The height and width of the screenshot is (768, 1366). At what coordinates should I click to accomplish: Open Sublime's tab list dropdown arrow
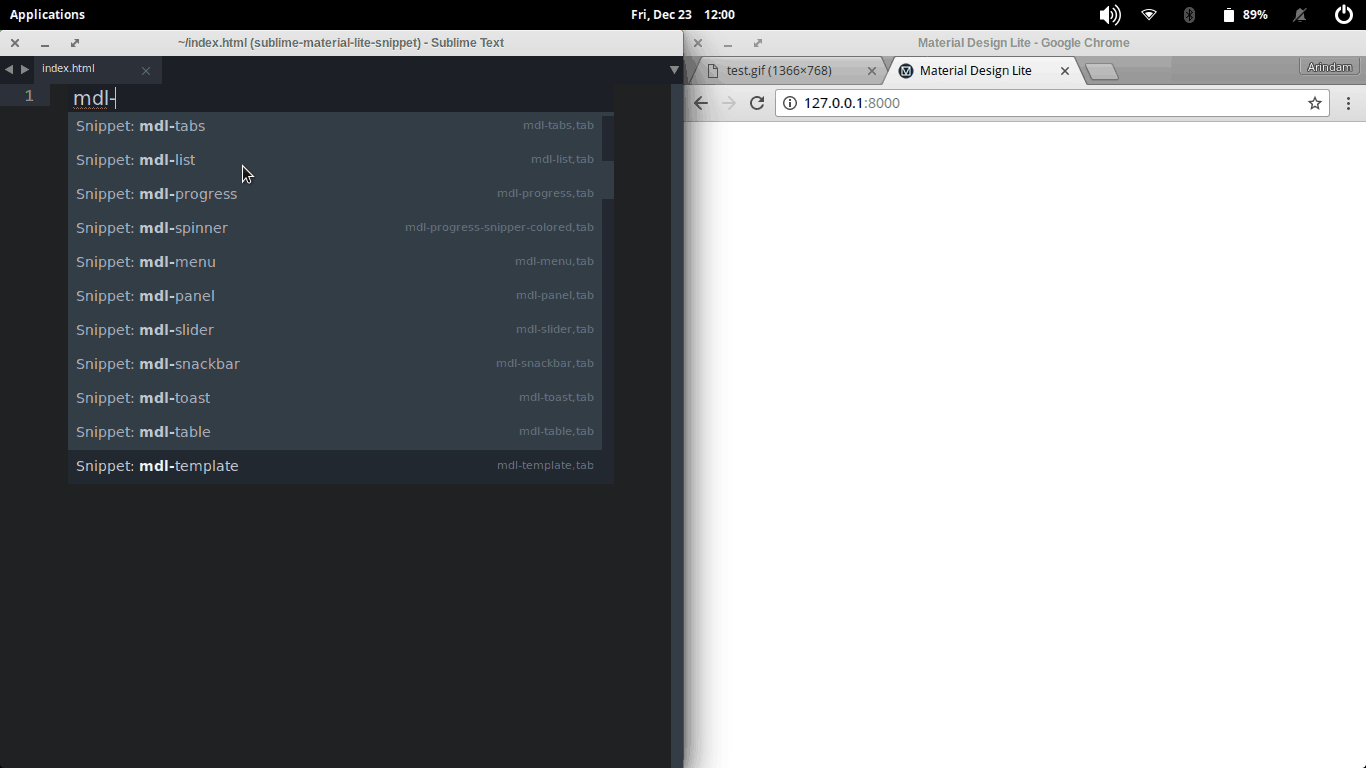click(674, 70)
